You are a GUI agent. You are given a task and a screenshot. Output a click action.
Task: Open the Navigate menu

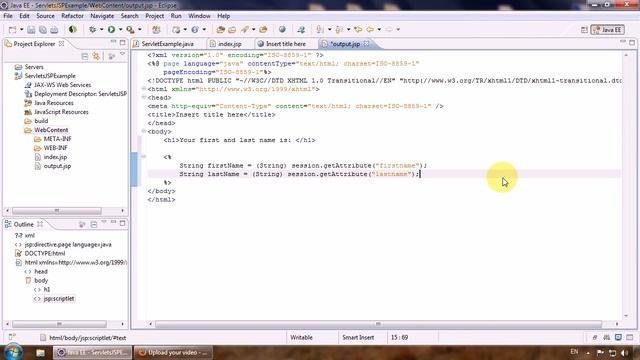[x=102, y=16]
